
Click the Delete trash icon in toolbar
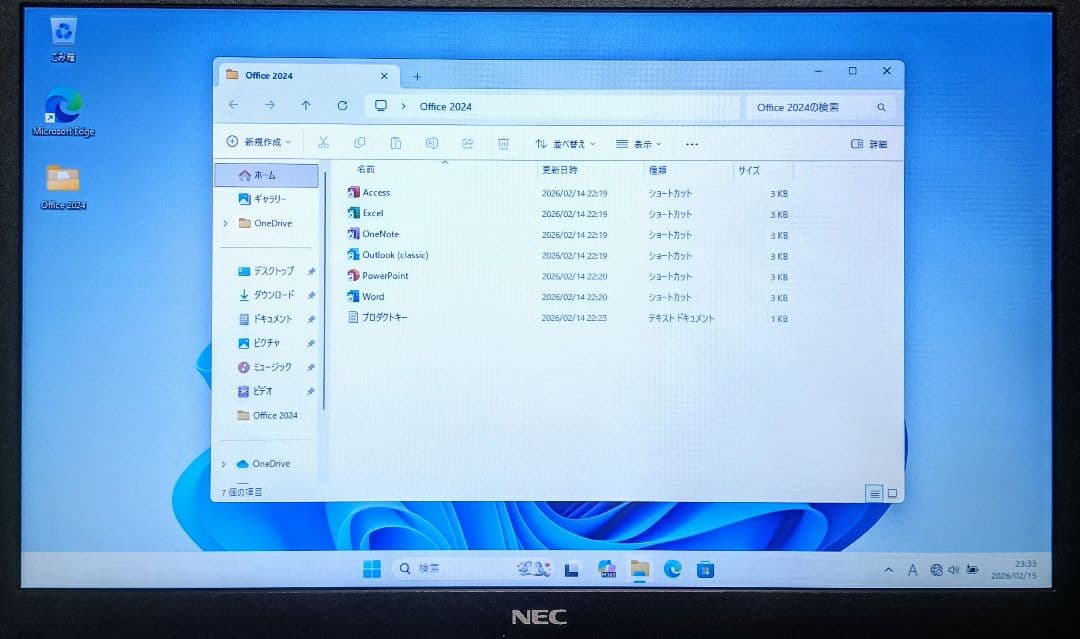point(503,143)
